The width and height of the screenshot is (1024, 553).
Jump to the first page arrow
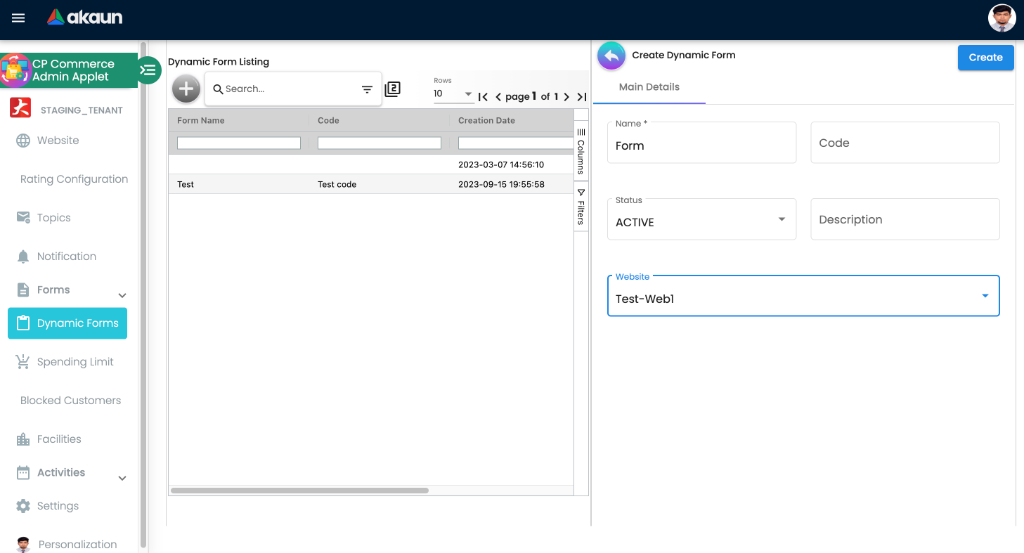click(x=483, y=97)
